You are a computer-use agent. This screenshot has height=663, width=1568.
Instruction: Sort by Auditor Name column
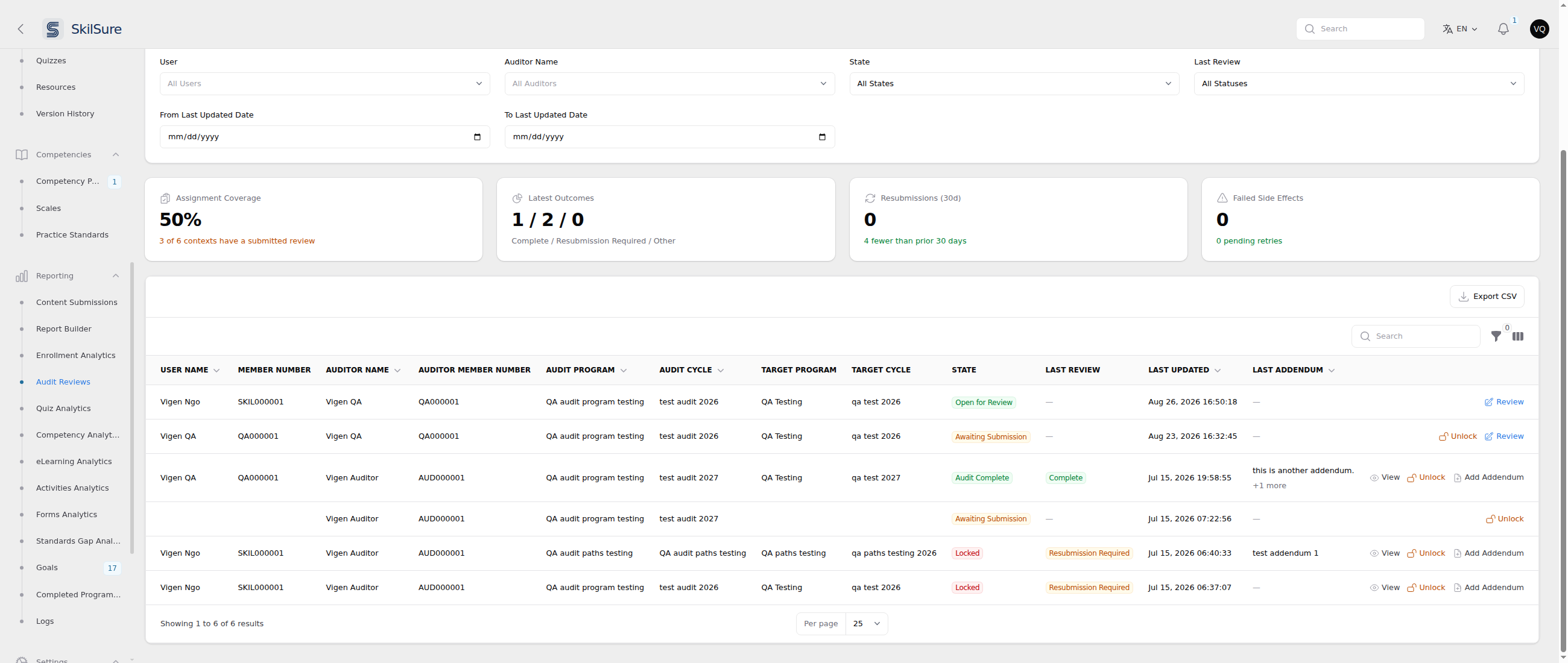(364, 370)
